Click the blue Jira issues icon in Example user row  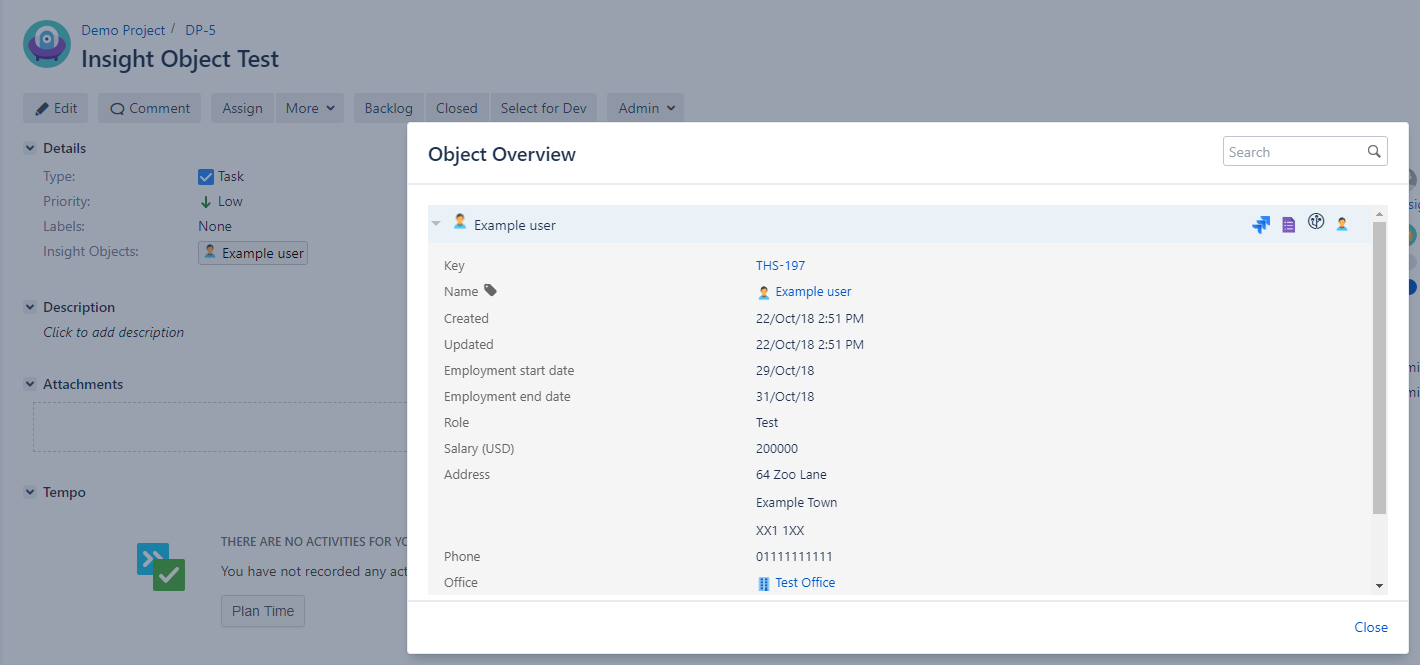(1260, 225)
